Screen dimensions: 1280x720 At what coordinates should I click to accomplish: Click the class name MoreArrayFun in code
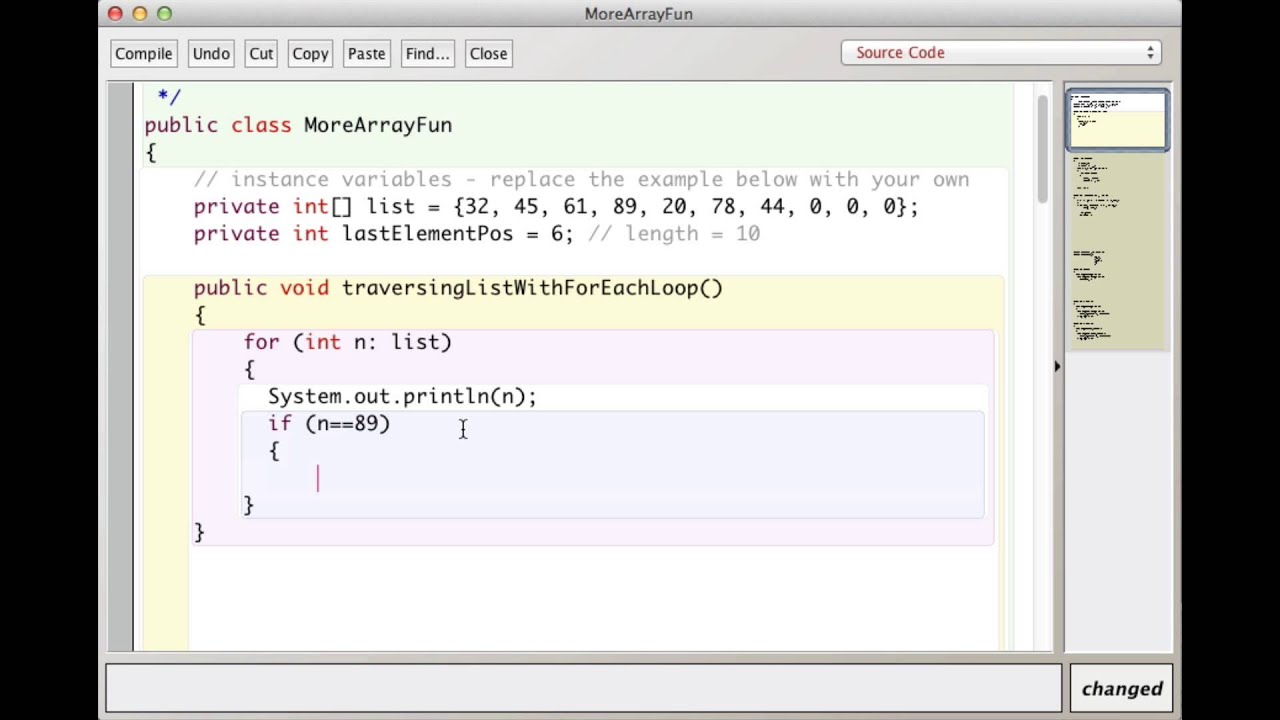378,125
